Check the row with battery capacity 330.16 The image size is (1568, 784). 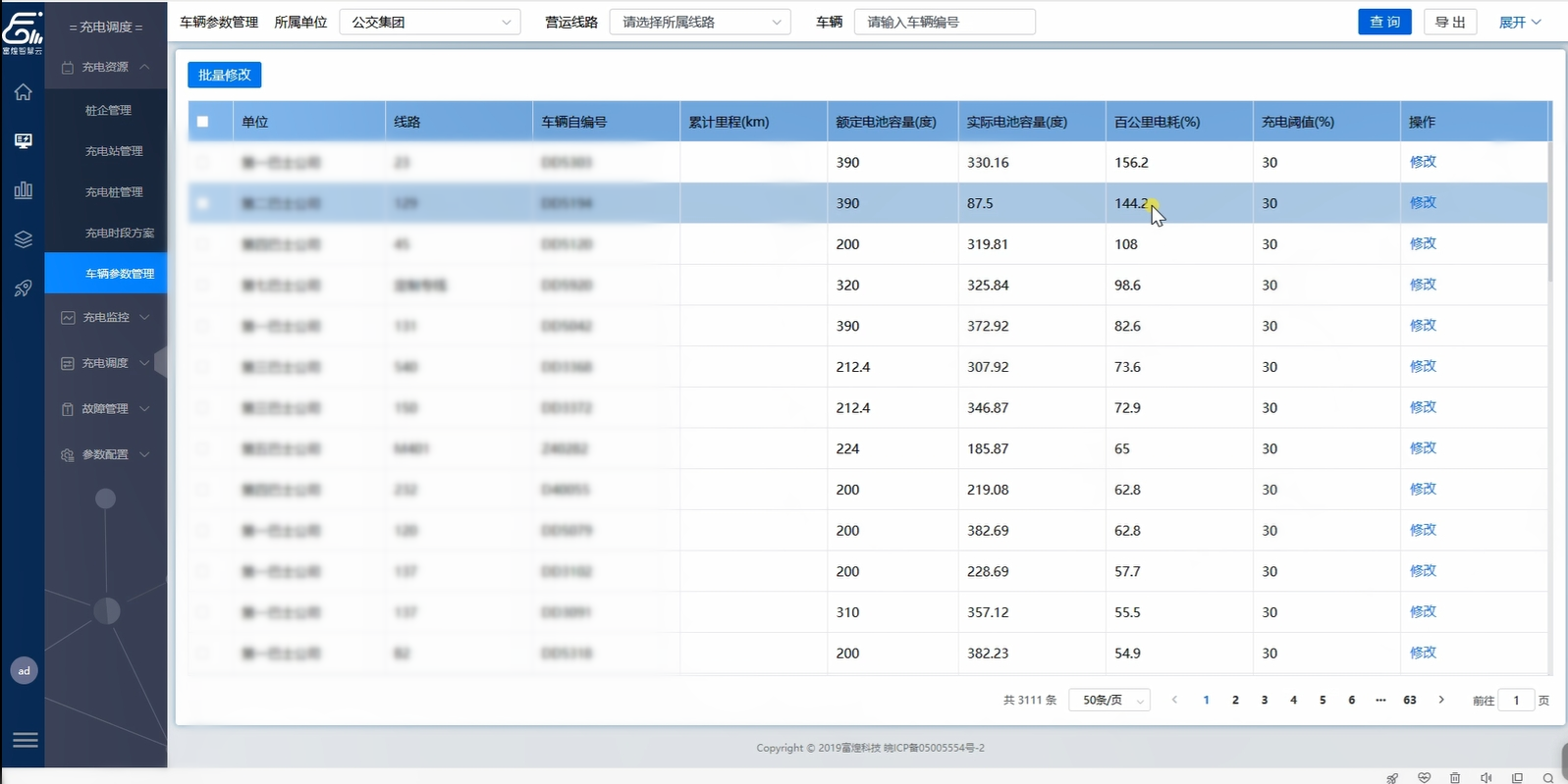(x=202, y=162)
